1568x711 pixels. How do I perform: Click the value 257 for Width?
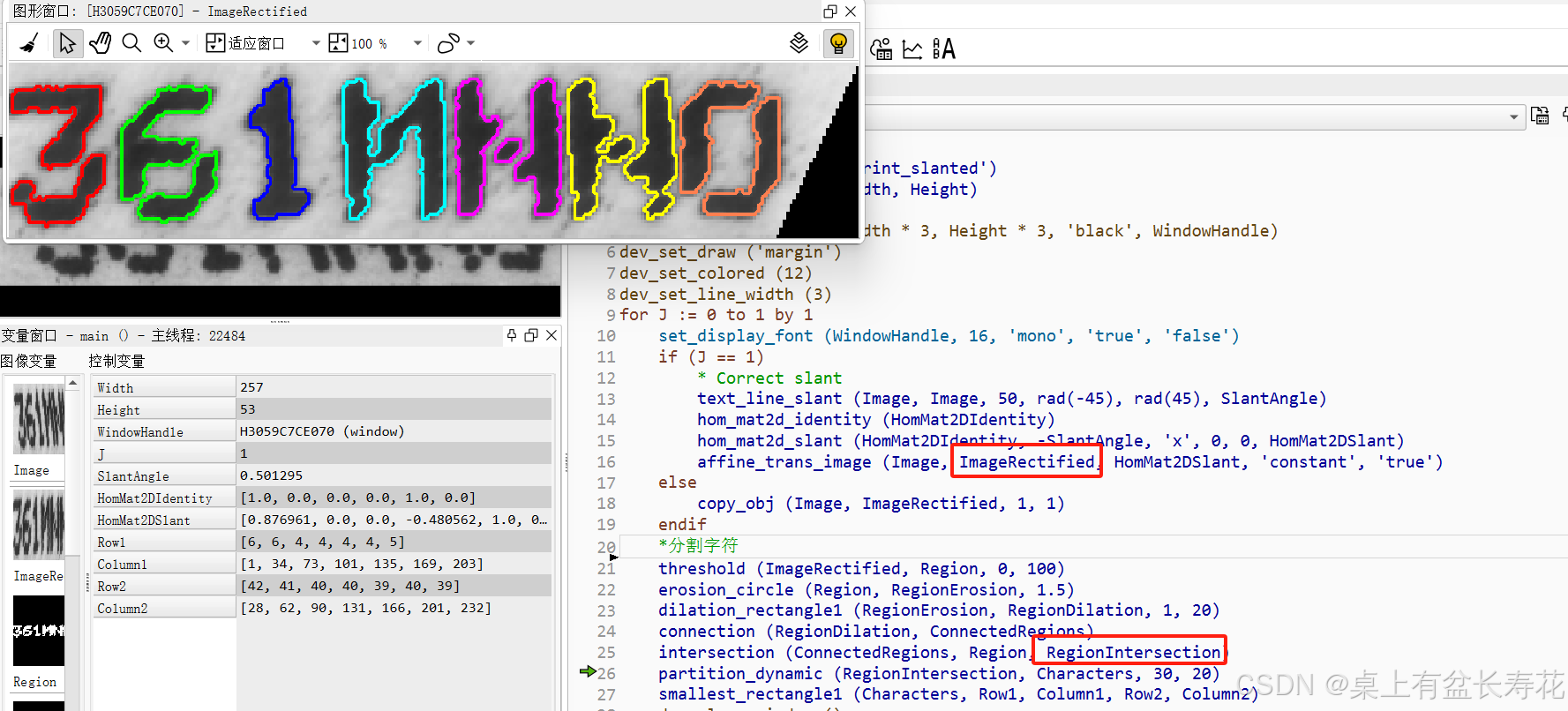251,387
